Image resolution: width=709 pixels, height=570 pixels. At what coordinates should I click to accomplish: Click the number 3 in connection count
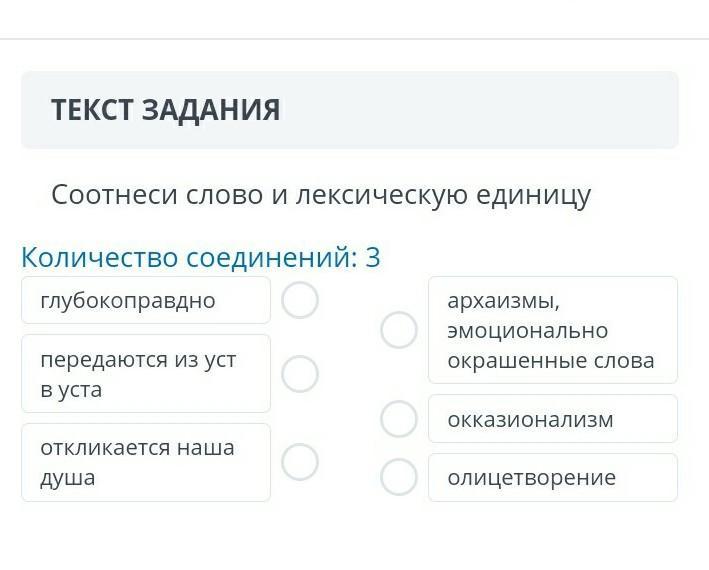pyautogui.click(x=372, y=258)
